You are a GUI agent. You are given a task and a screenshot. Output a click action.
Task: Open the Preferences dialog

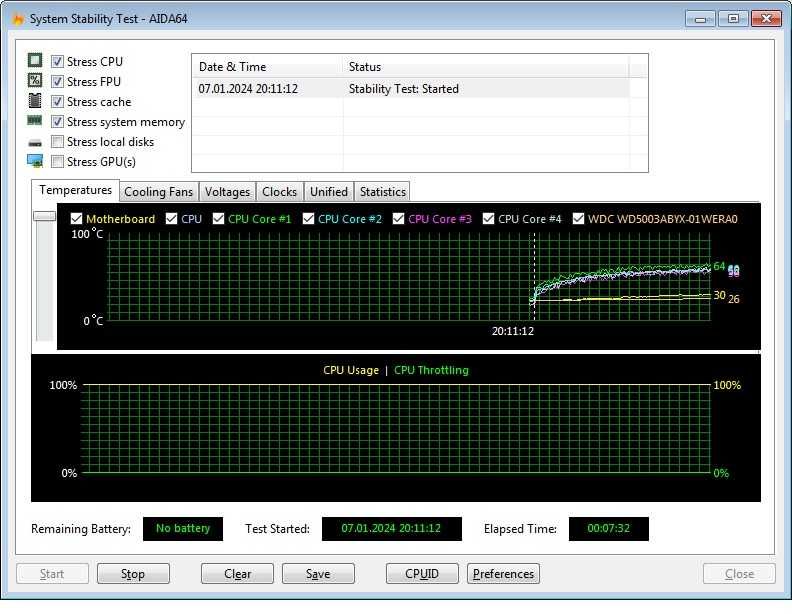(503, 574)
